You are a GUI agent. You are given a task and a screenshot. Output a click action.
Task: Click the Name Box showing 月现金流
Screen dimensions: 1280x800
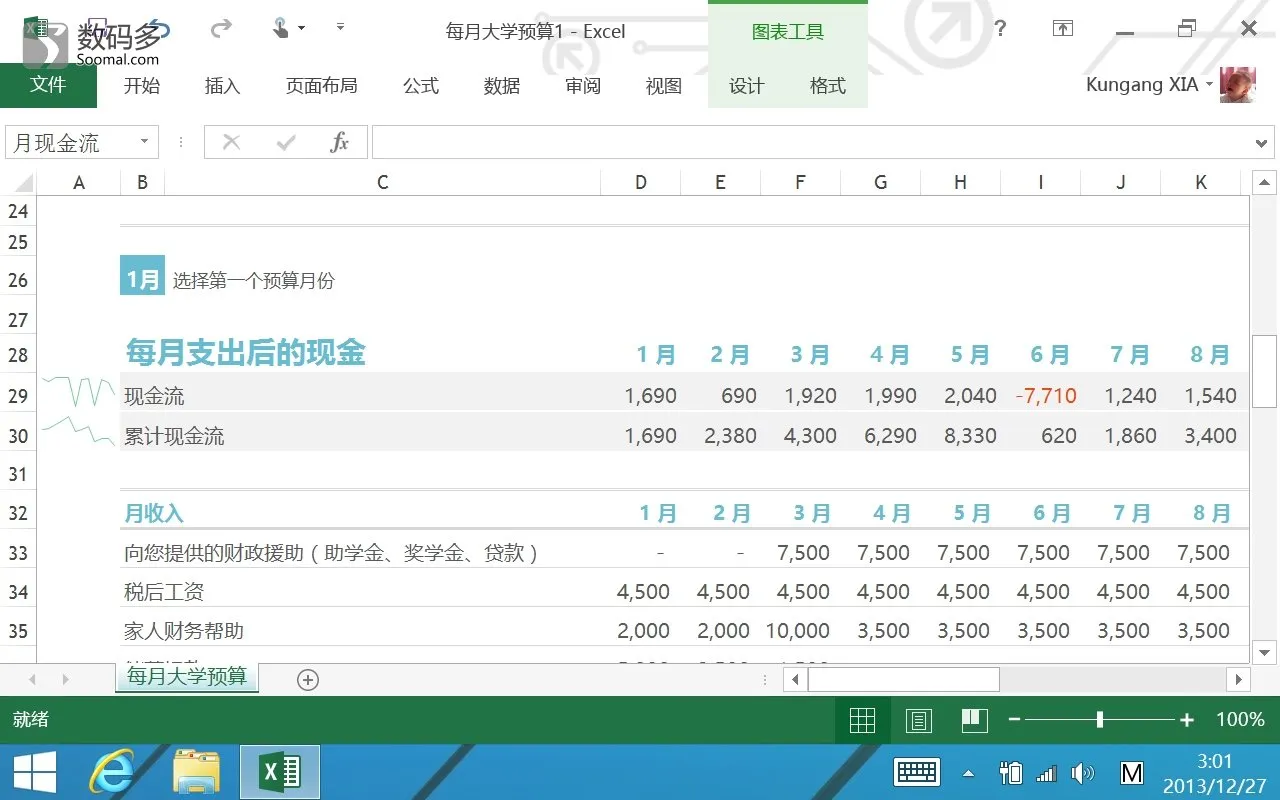coord(70,142)
